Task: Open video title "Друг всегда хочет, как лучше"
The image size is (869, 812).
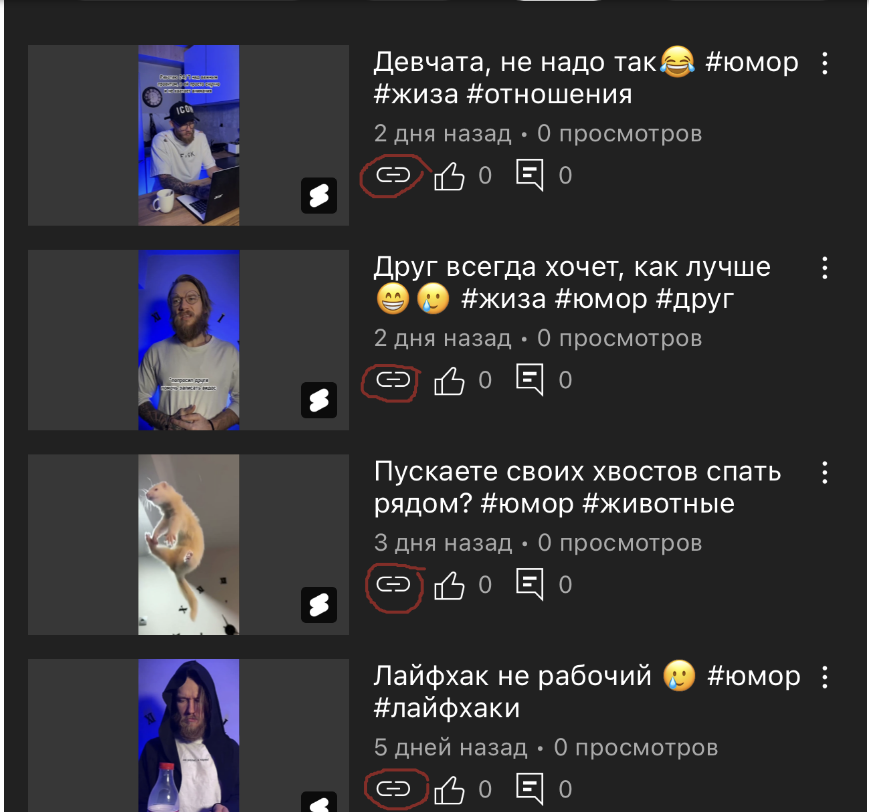Action: tap(572, 283)
